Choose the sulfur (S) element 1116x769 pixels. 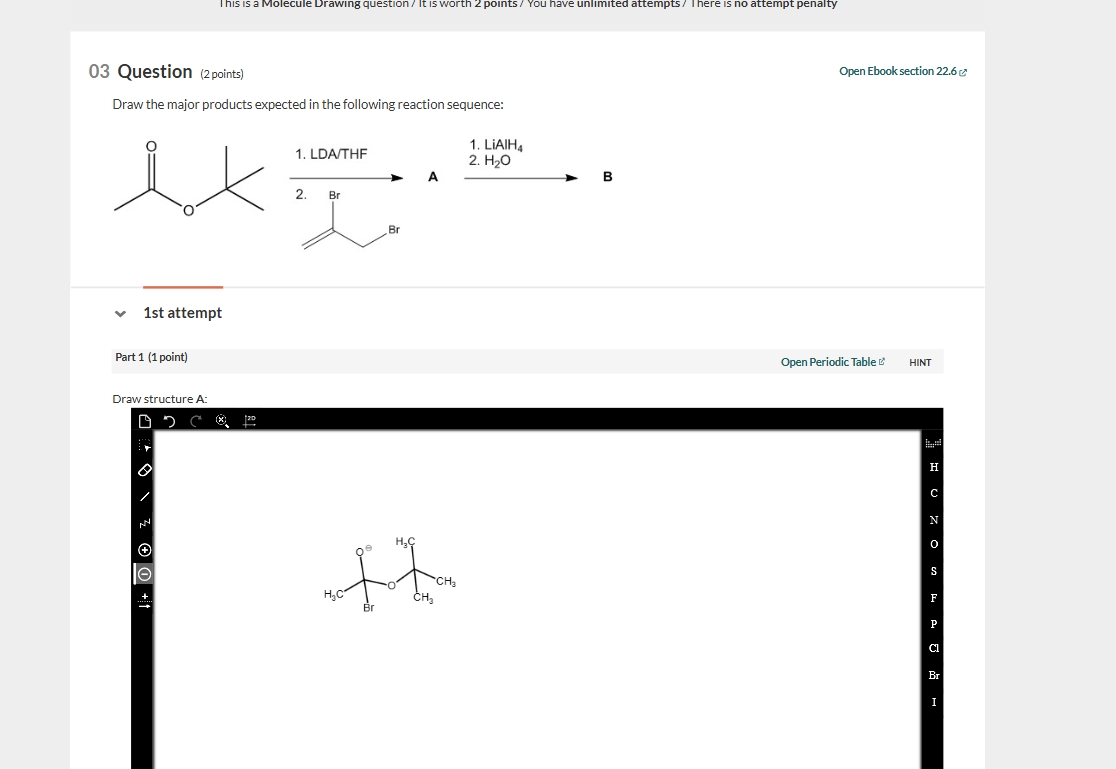point(934,571)
